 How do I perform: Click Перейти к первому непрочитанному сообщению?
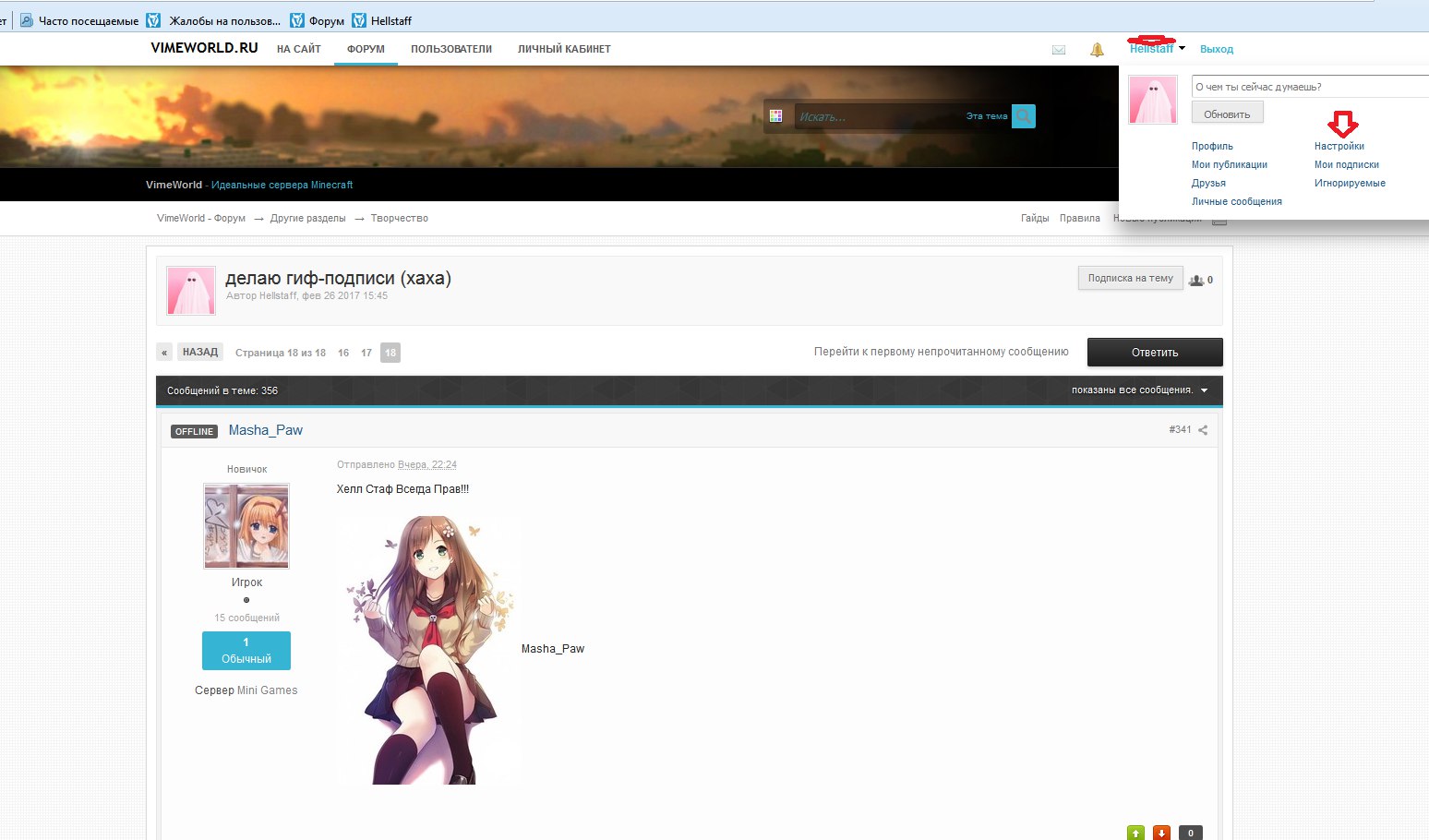942,352
